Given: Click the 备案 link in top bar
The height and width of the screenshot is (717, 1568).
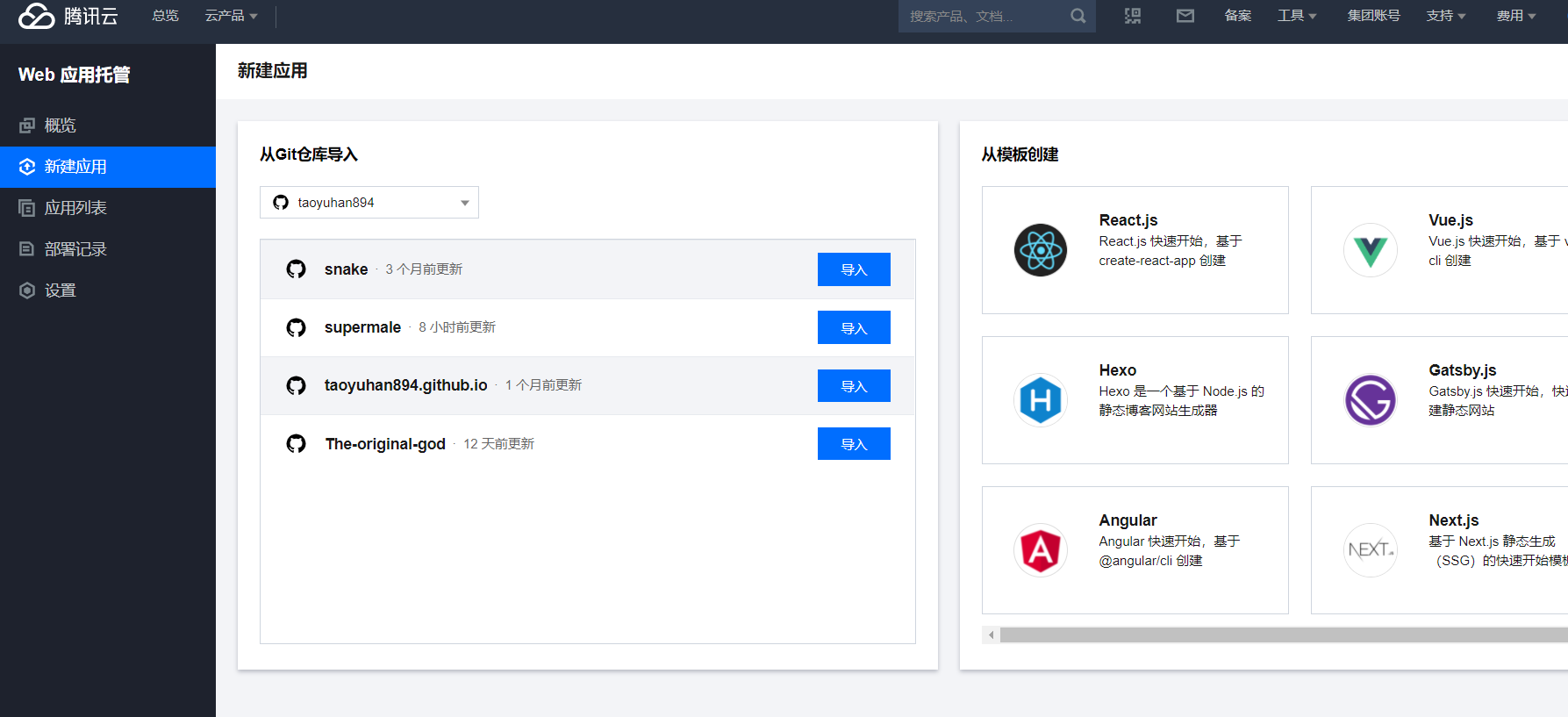Looking at the screenshot, I should 1238,16.
